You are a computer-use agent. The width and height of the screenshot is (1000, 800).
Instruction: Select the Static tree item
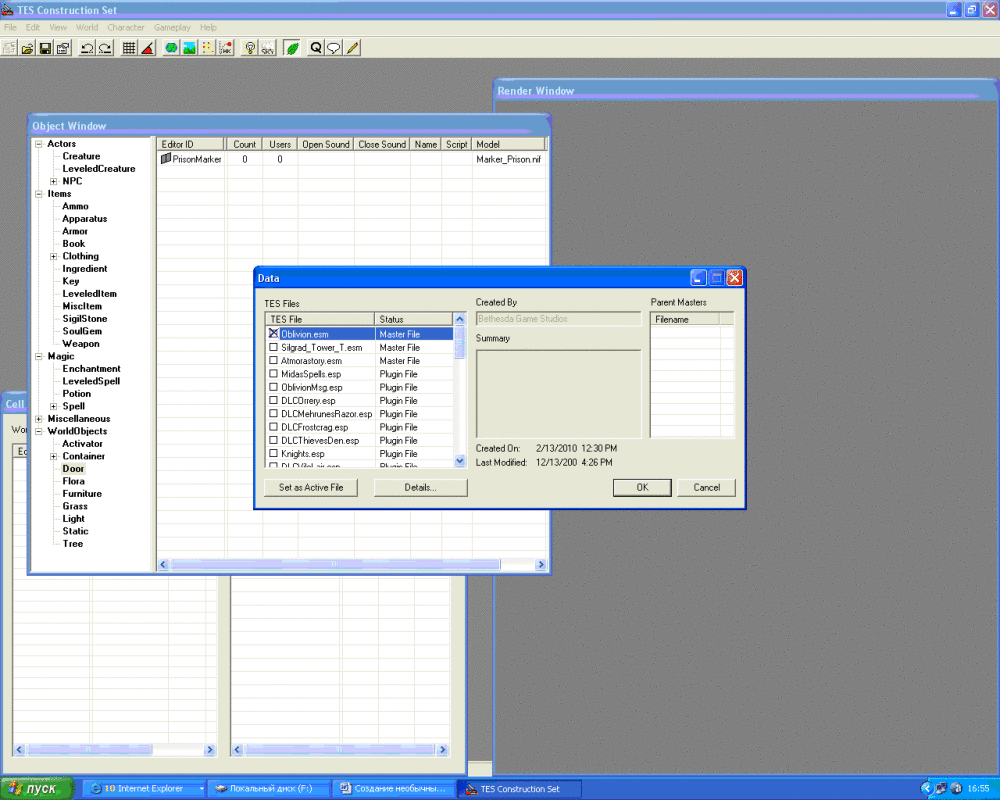(75, 531)
